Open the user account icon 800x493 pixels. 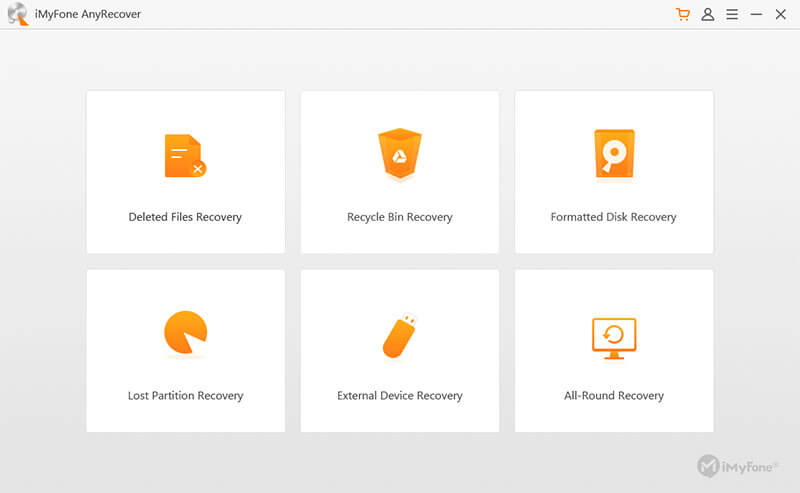click(708, 14)
